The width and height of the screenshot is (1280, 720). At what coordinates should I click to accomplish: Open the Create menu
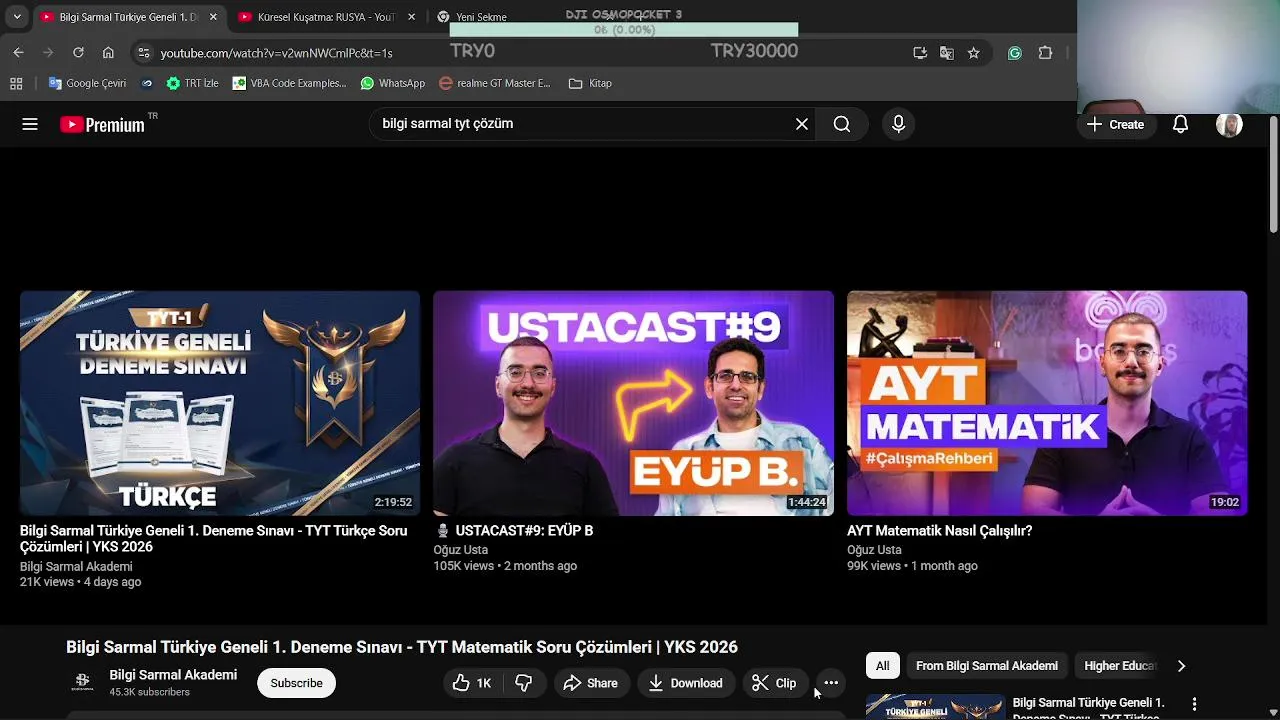1115,124
